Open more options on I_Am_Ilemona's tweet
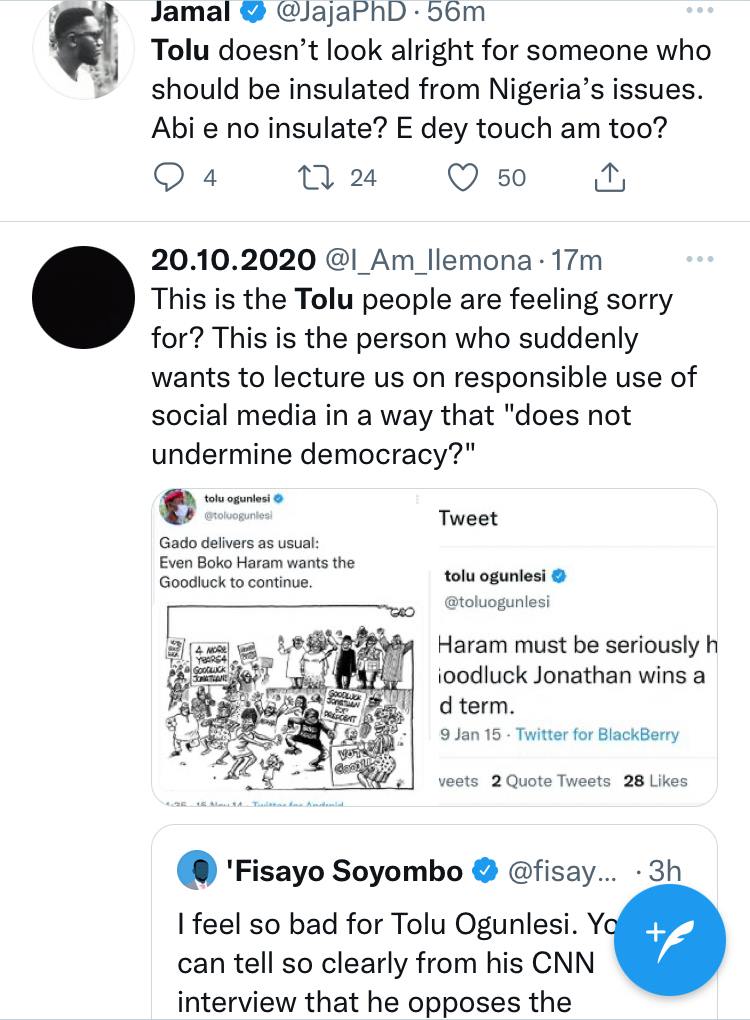 coord(699,260)
